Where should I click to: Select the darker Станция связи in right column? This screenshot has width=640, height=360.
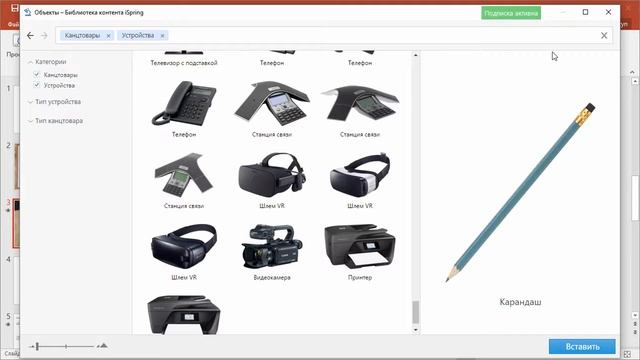click(360, 103)
